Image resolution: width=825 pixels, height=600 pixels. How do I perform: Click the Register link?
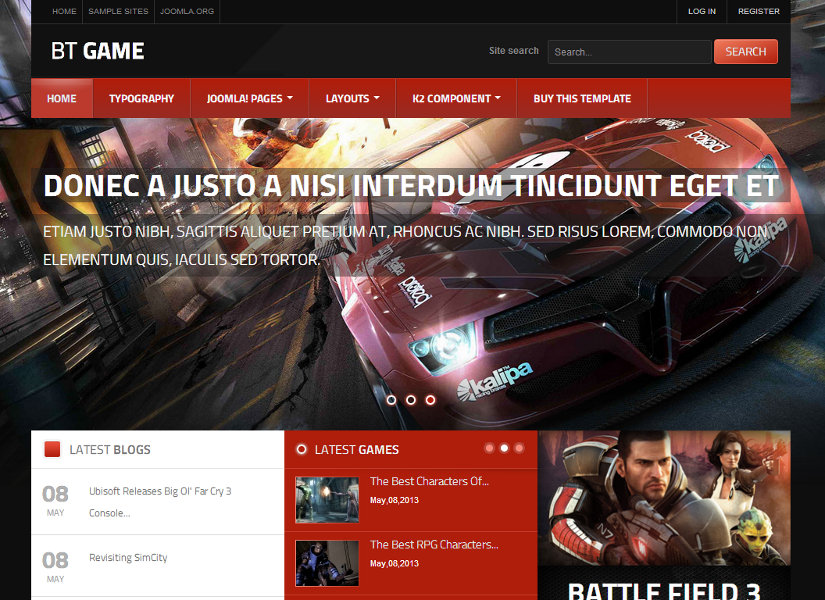click(759, 11)
